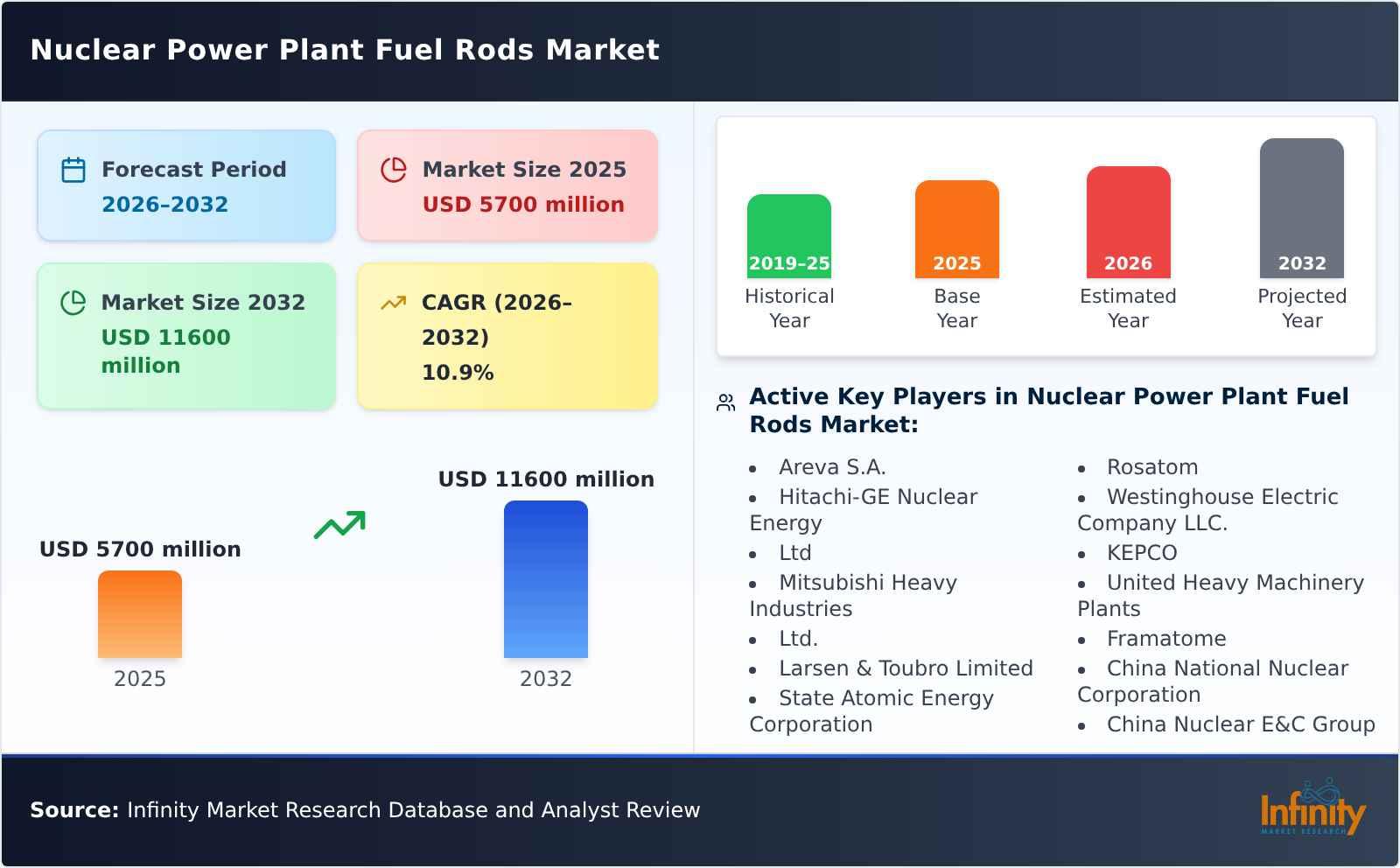
Task: Click the blue 2032 market size bar
Action: pos(546,579)
